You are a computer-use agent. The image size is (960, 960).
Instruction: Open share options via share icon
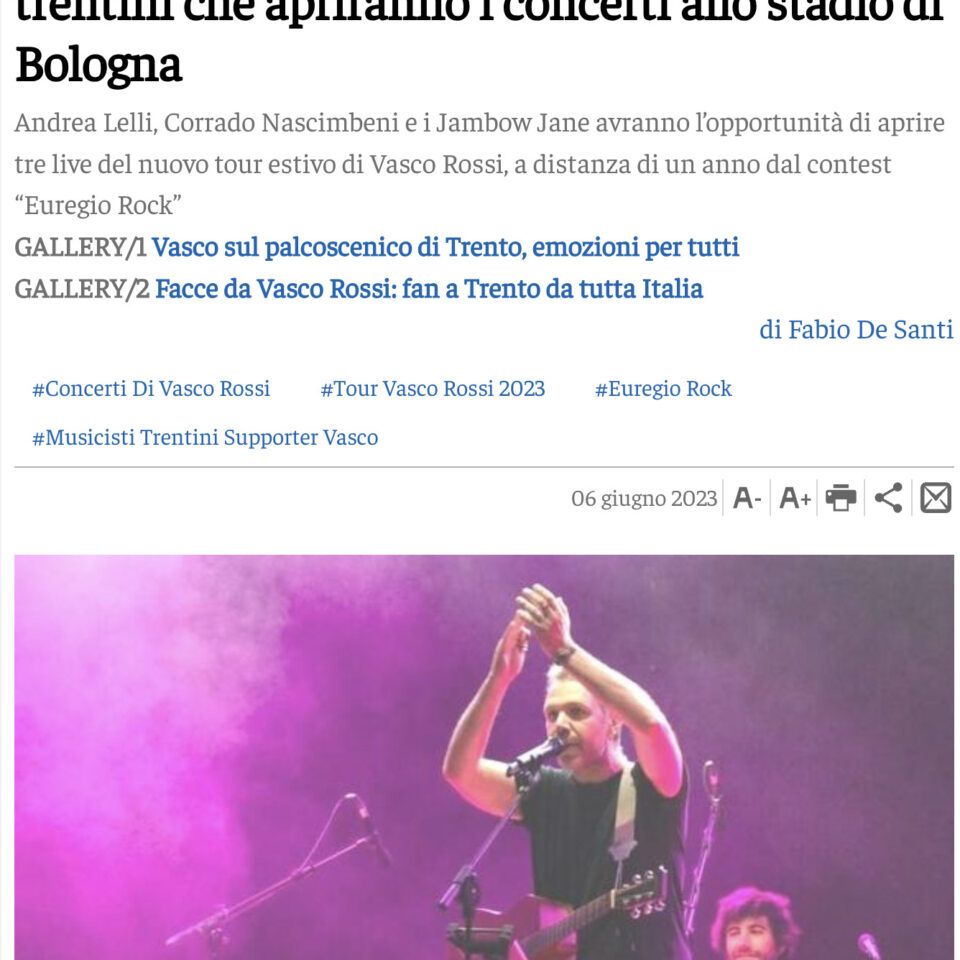888,497
